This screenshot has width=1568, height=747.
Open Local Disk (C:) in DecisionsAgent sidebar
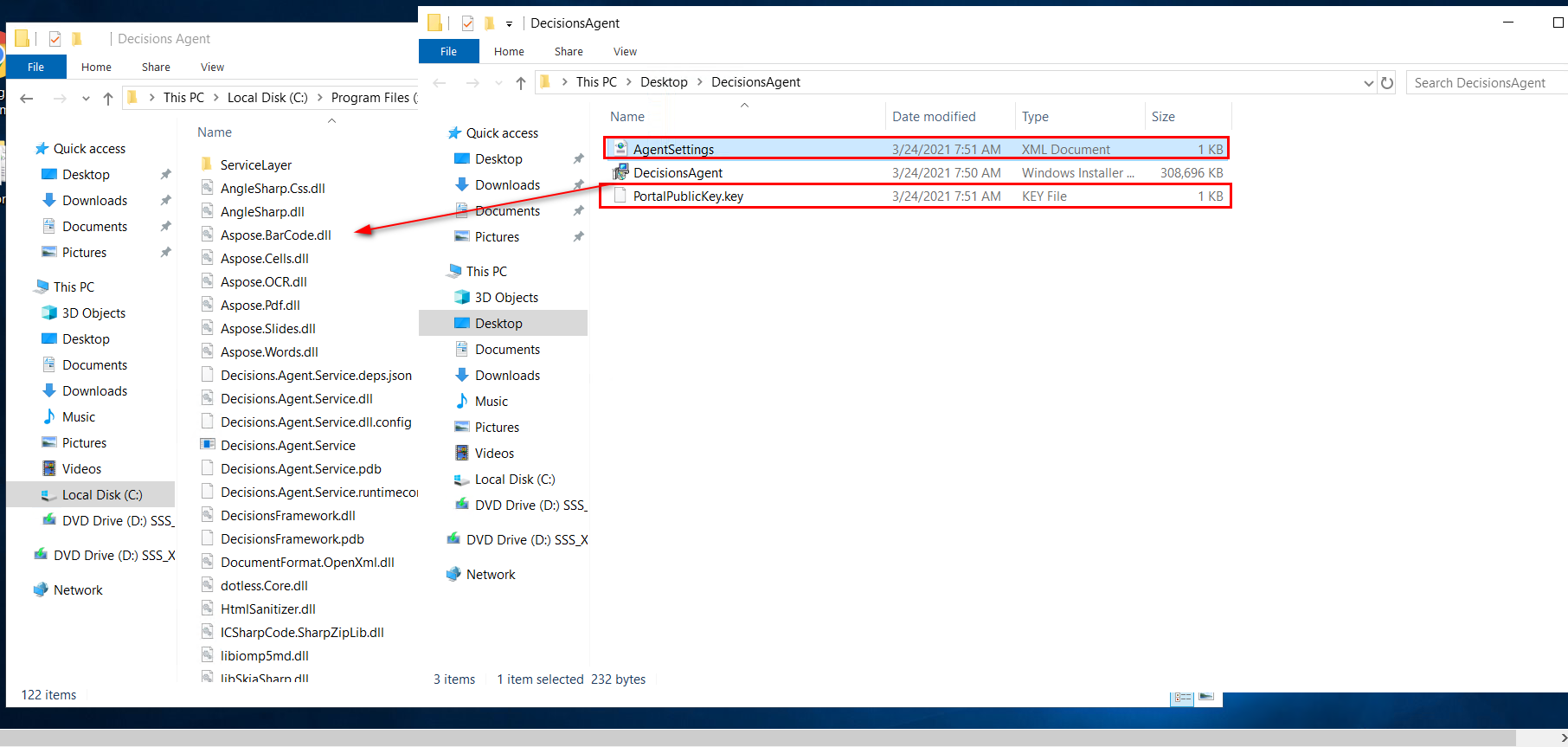(x=515, y=479)
